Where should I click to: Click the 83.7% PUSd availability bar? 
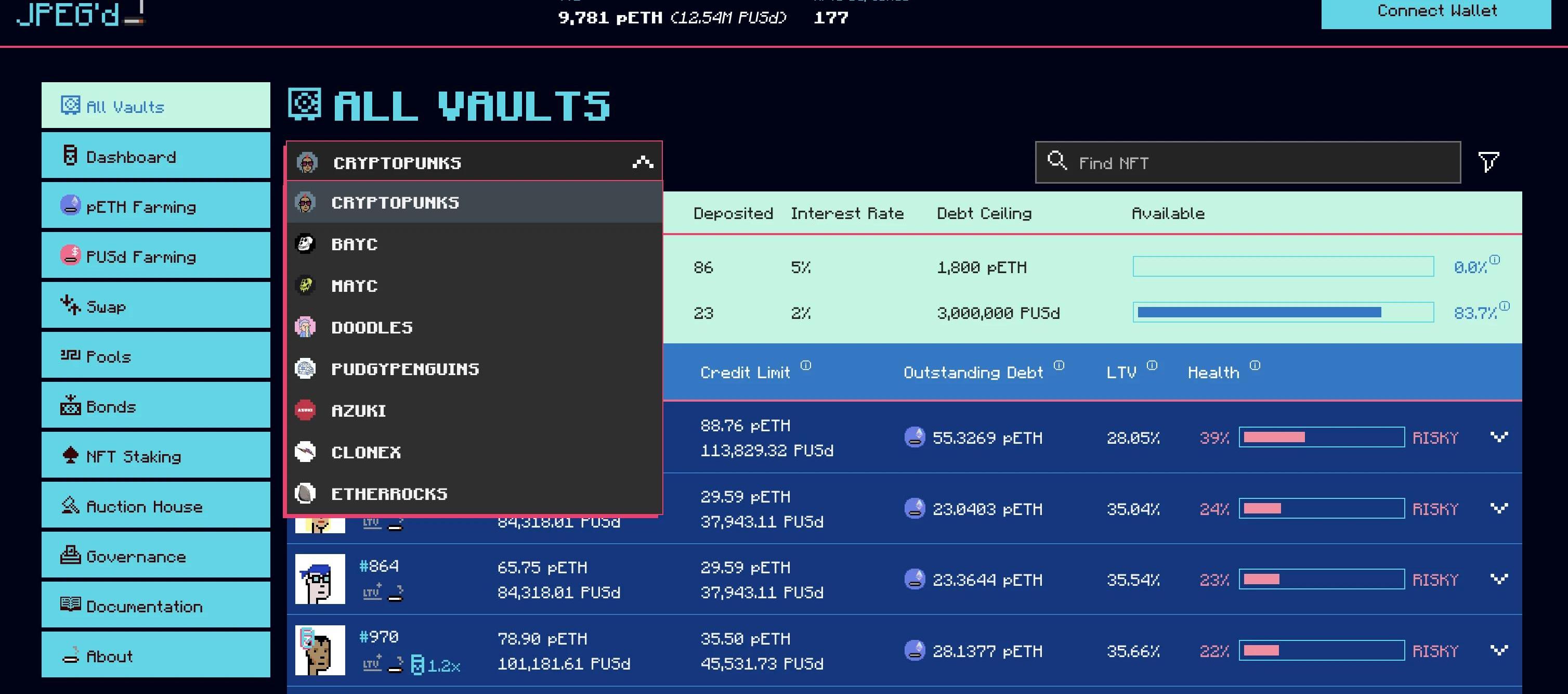click(x=1283, y=312)
